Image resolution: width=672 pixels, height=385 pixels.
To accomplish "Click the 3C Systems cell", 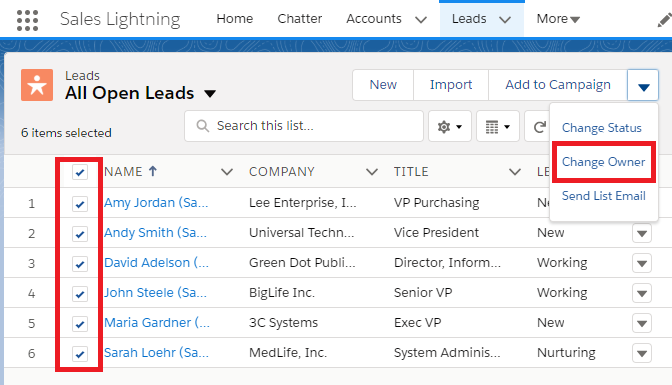I will pos(283,322).
